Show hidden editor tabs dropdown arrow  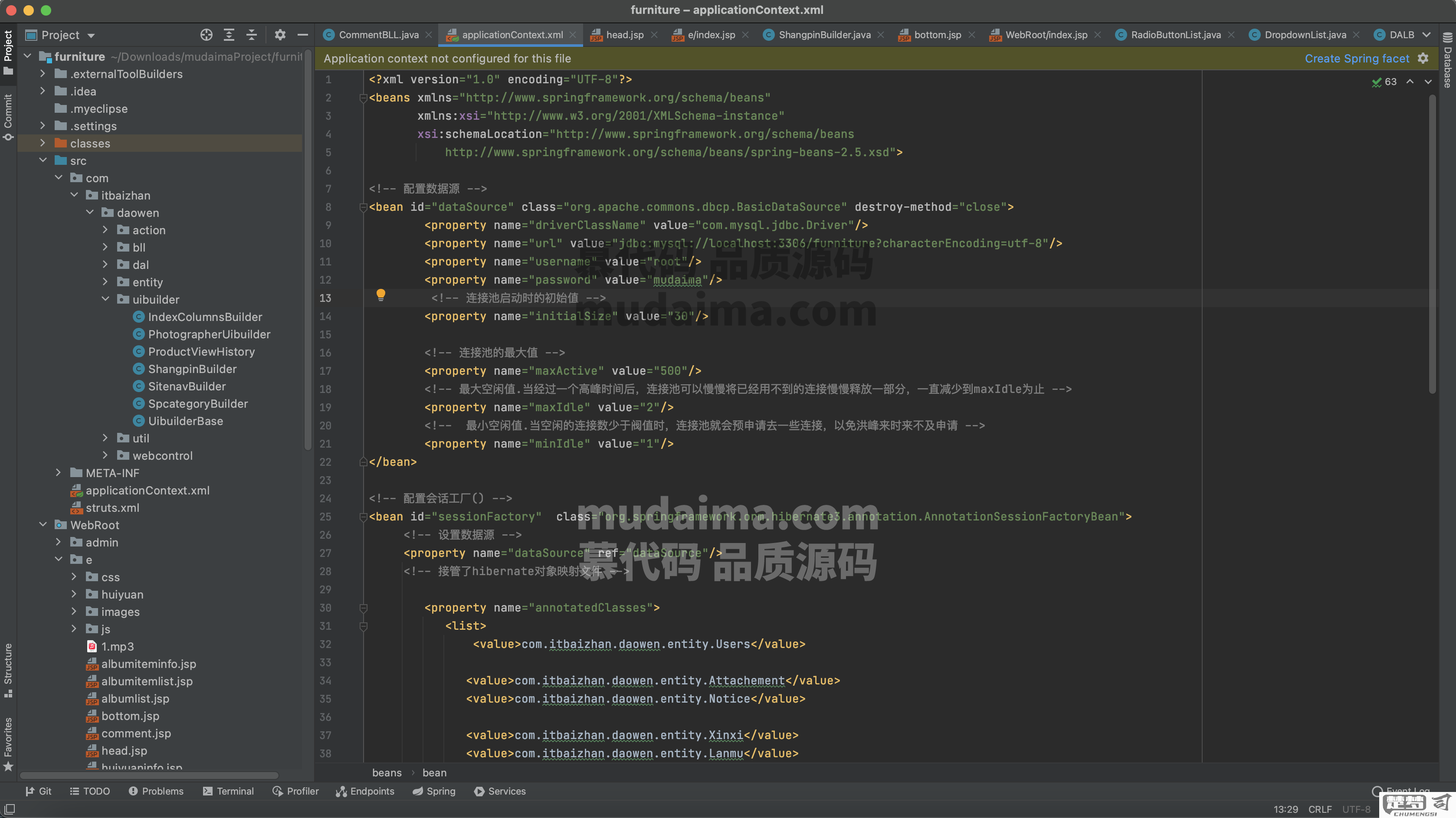pyautogui.click(x=1426, y=35)
